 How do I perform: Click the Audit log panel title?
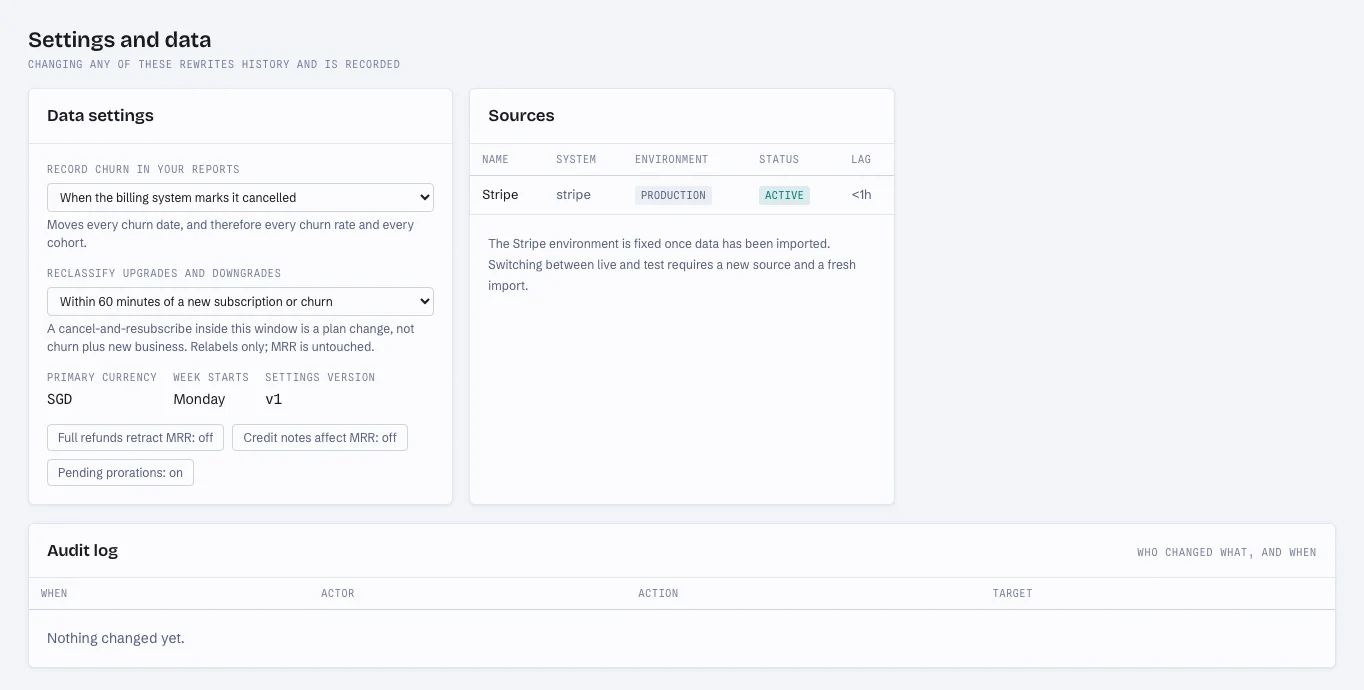pyautogui.click(x=82, y=550)
